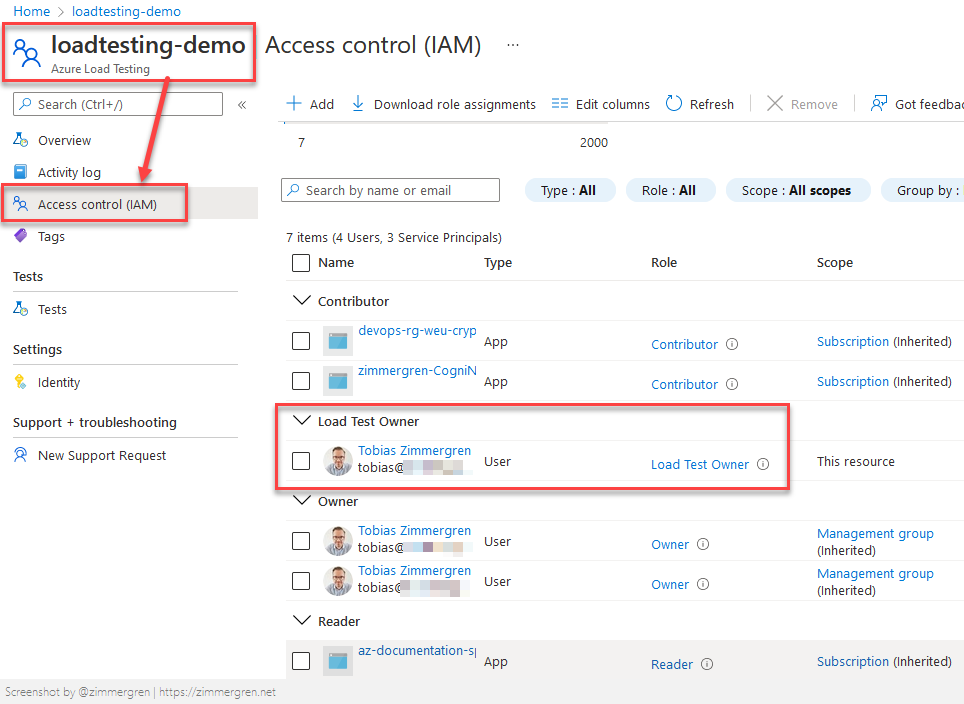Download role assignments via the download icon

(x=355, y=103)
